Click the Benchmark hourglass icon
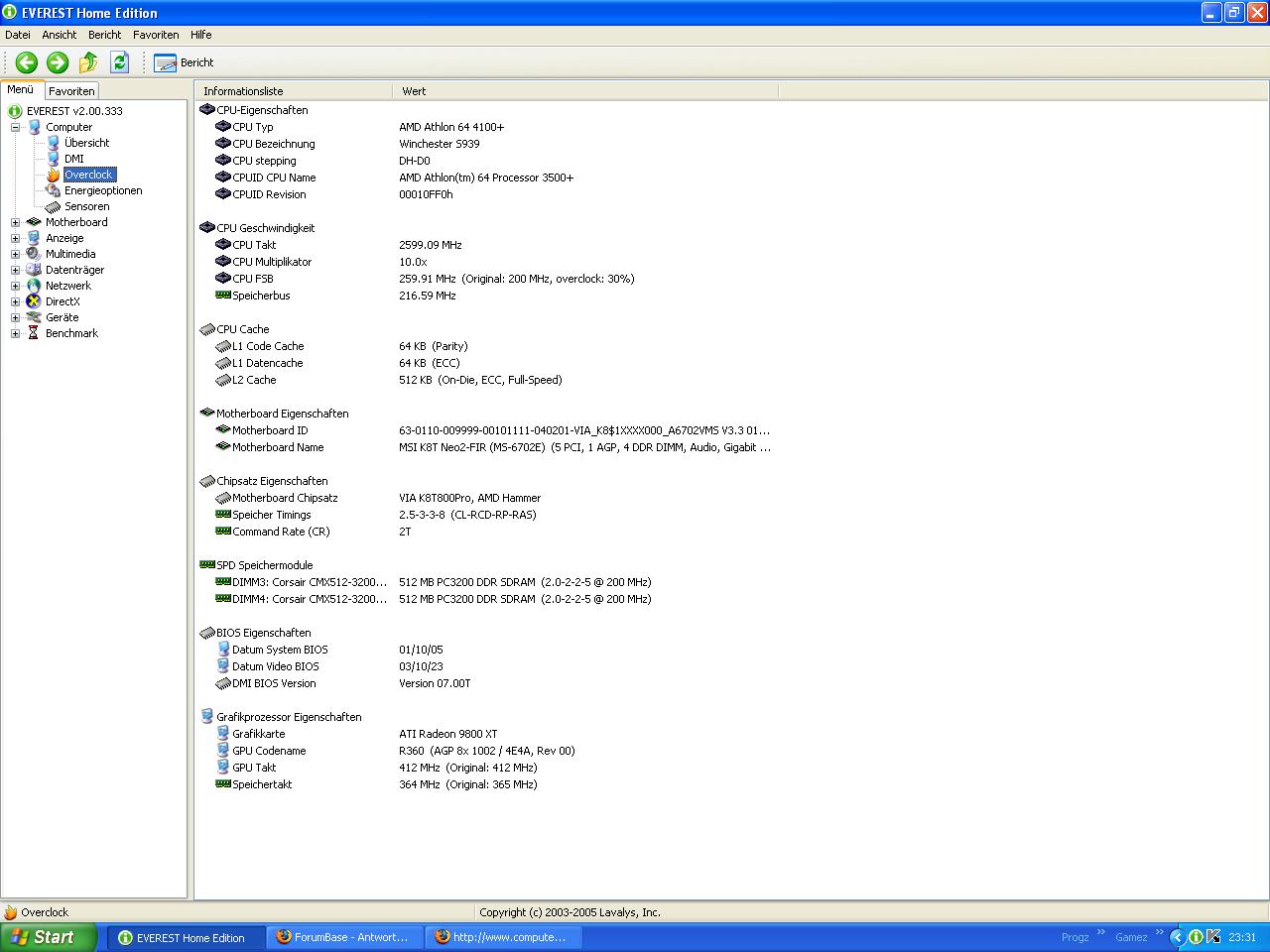The width and height of the screenshot is (1270, 952). [x=34, y=333]
